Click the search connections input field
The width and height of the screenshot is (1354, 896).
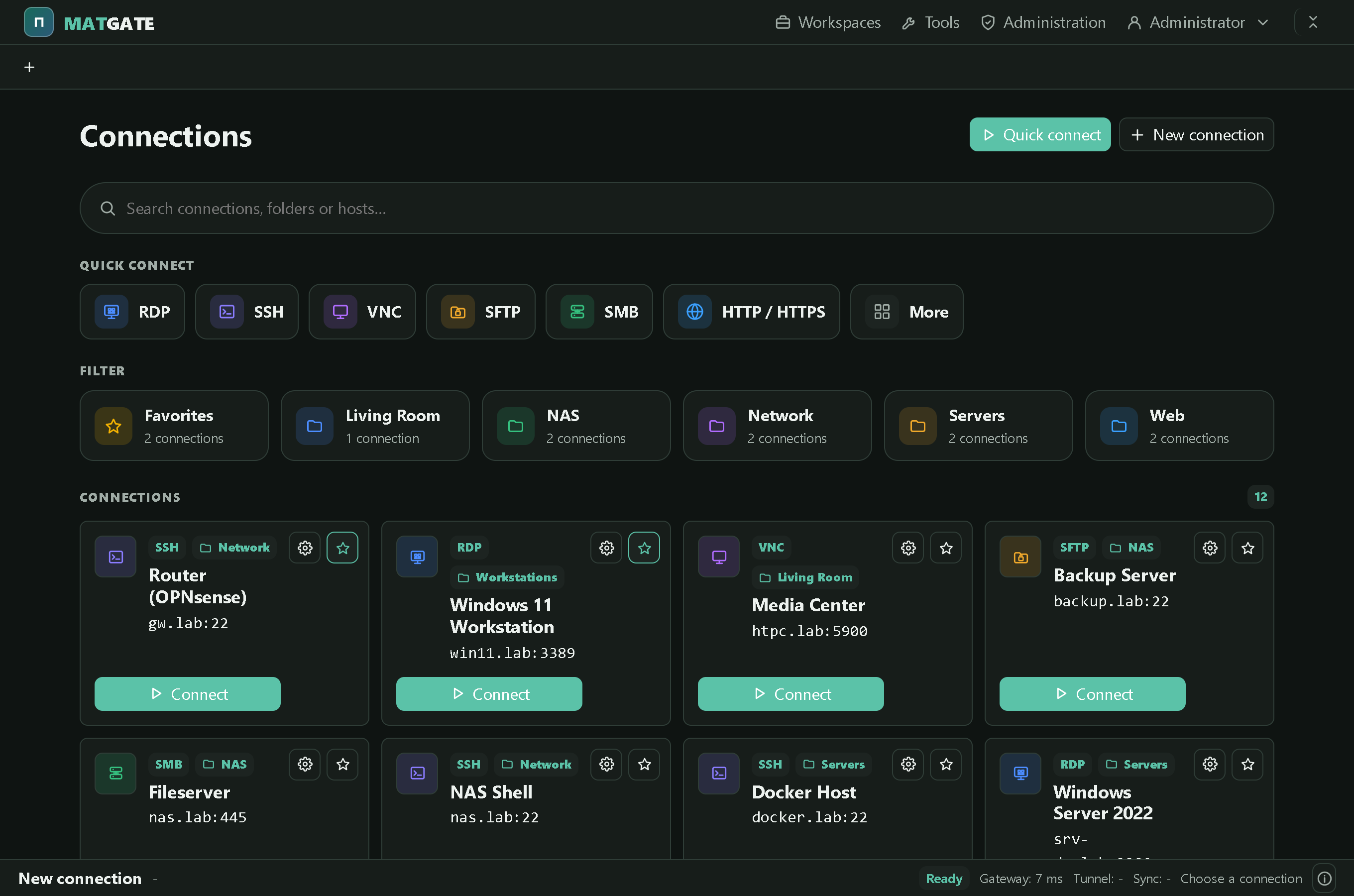tap(677, 208)
